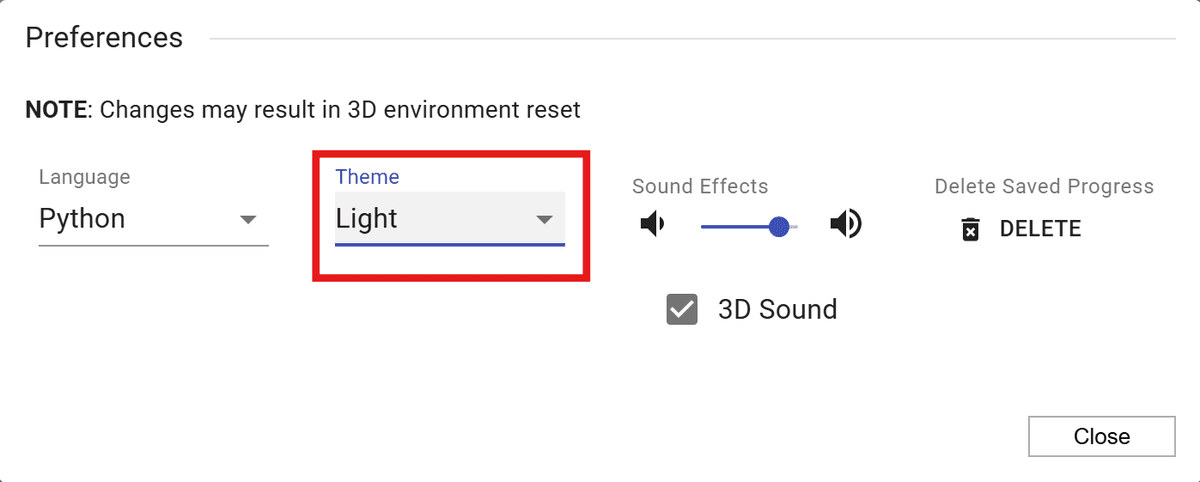Click the DELETE text button
The image size is (1200, 482).
1040,229
